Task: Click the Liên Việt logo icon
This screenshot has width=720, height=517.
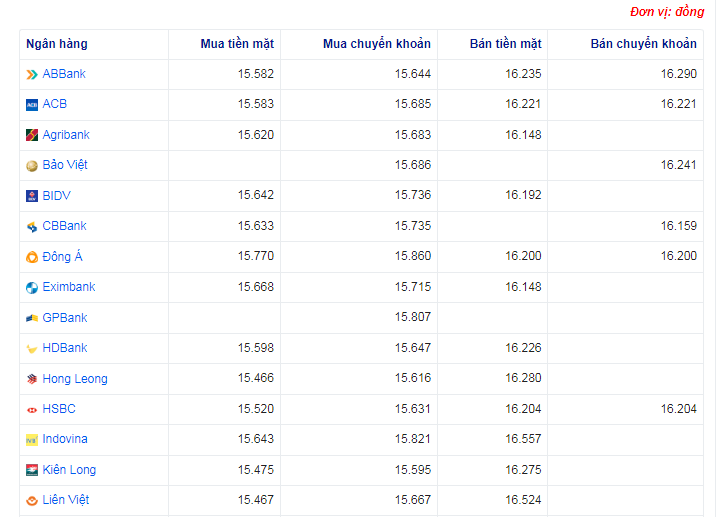Action: coord(32,500)
